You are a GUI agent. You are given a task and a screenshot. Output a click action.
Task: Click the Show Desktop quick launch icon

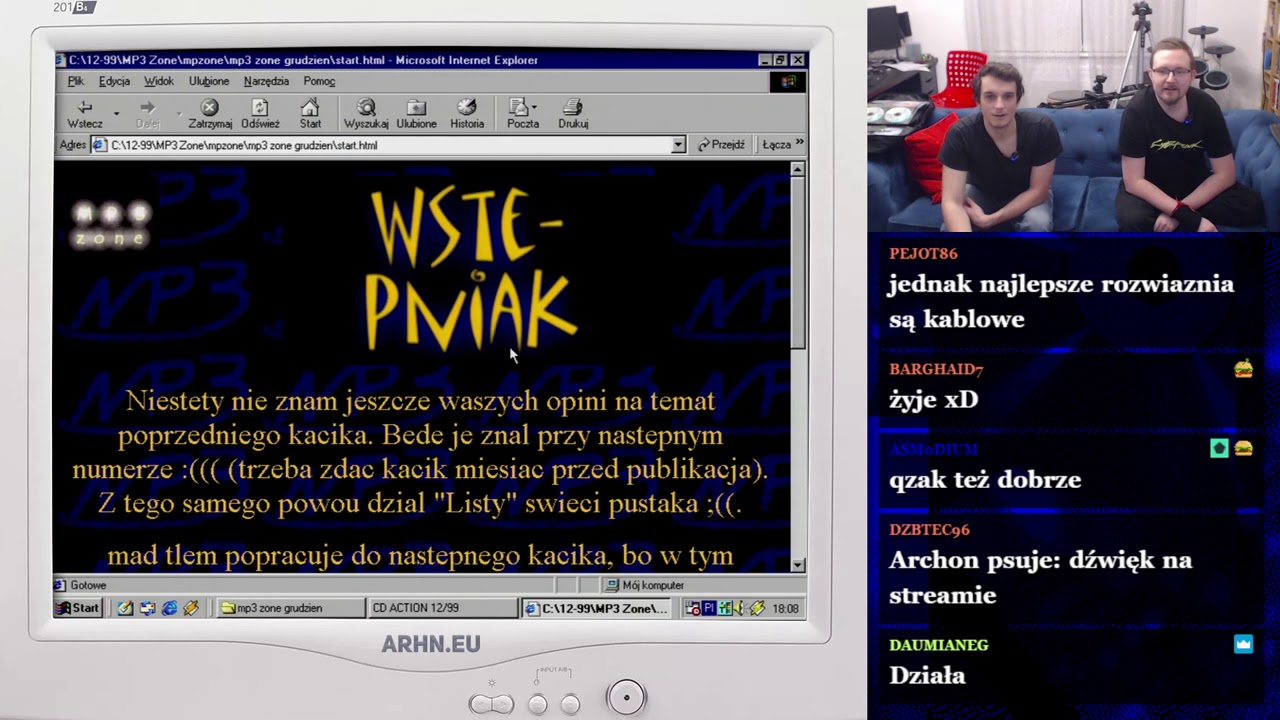tap(125, 608)
